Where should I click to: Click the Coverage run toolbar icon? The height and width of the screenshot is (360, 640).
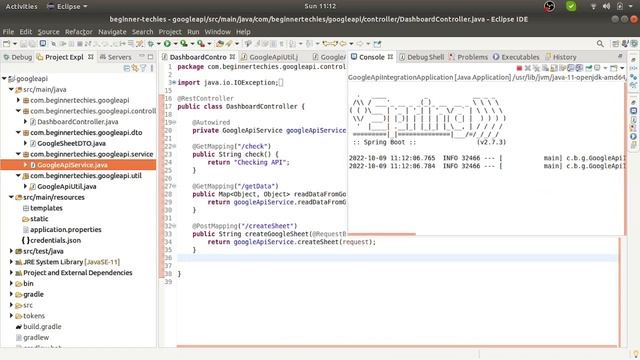pos(184,44)
